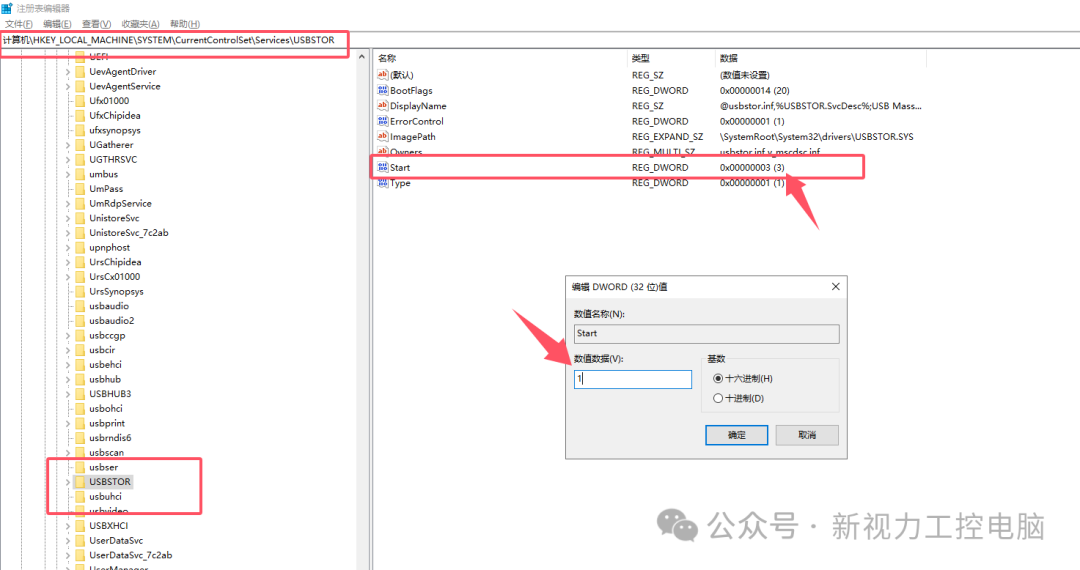
Task: Expand the UevAgentDriver tree node
Action: coord(68,72)
